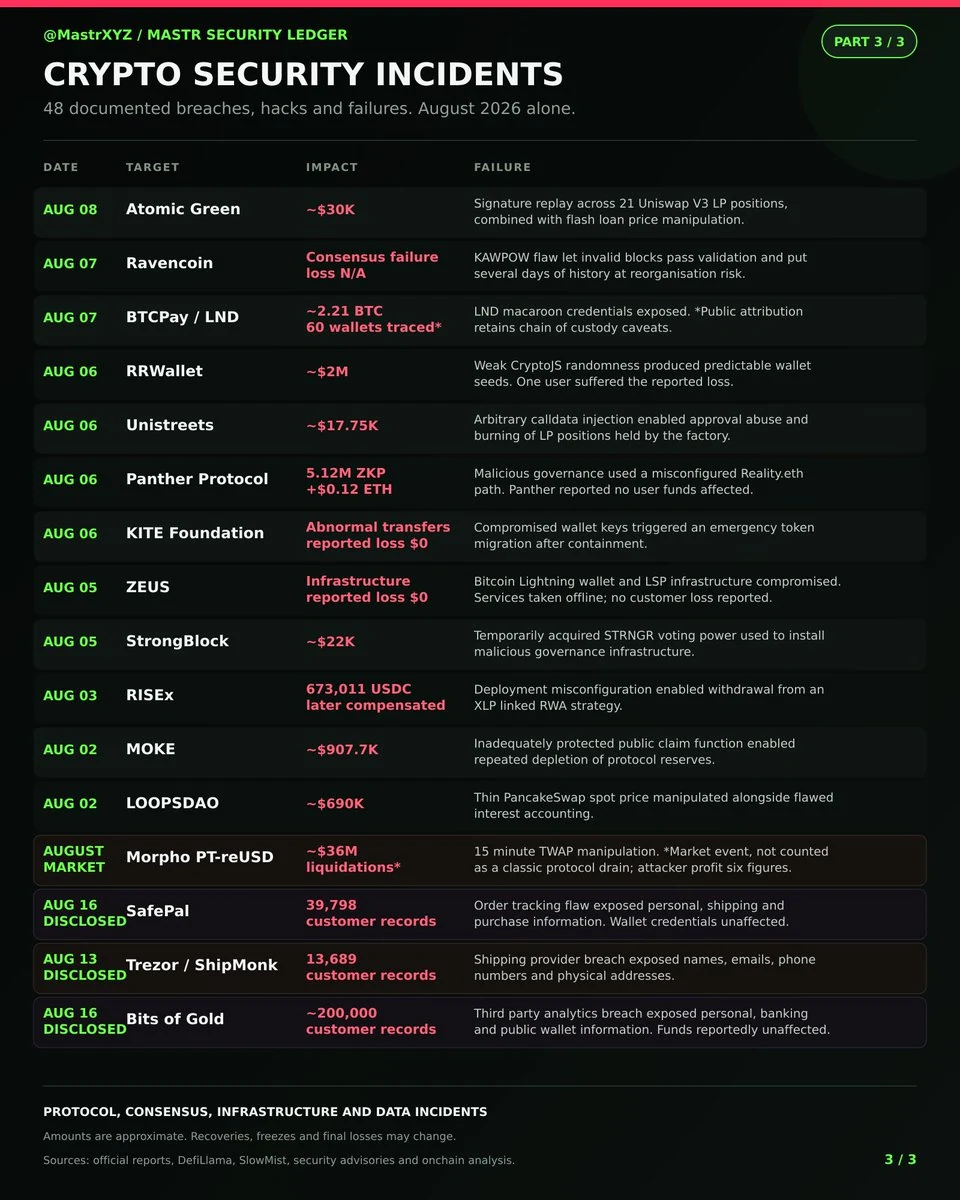Click the TARGET column header
Image resolution: width=960 pixels, height=1200 pixels.
click(153, 167)
